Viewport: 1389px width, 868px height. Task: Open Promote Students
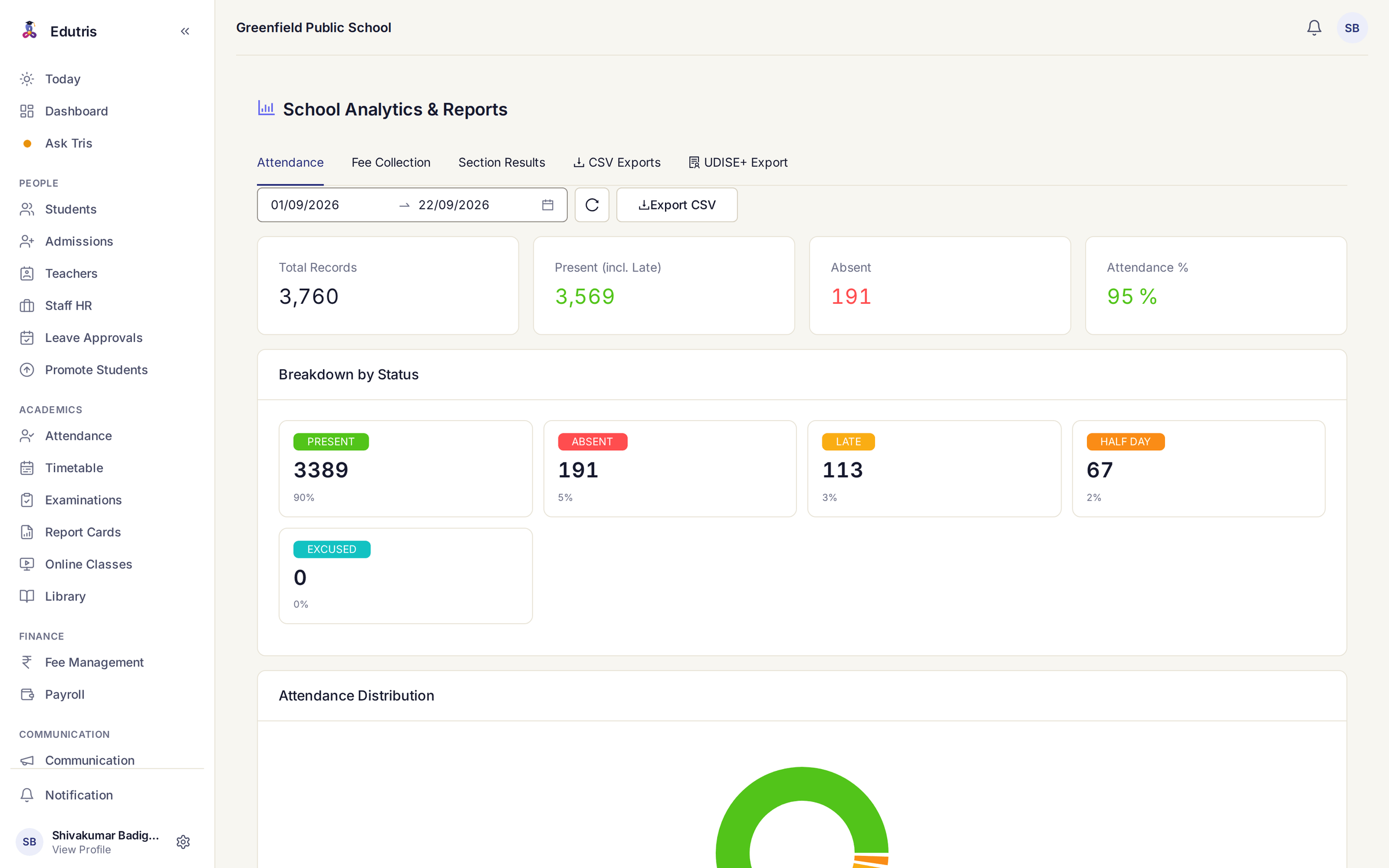(x=107, y=370)
